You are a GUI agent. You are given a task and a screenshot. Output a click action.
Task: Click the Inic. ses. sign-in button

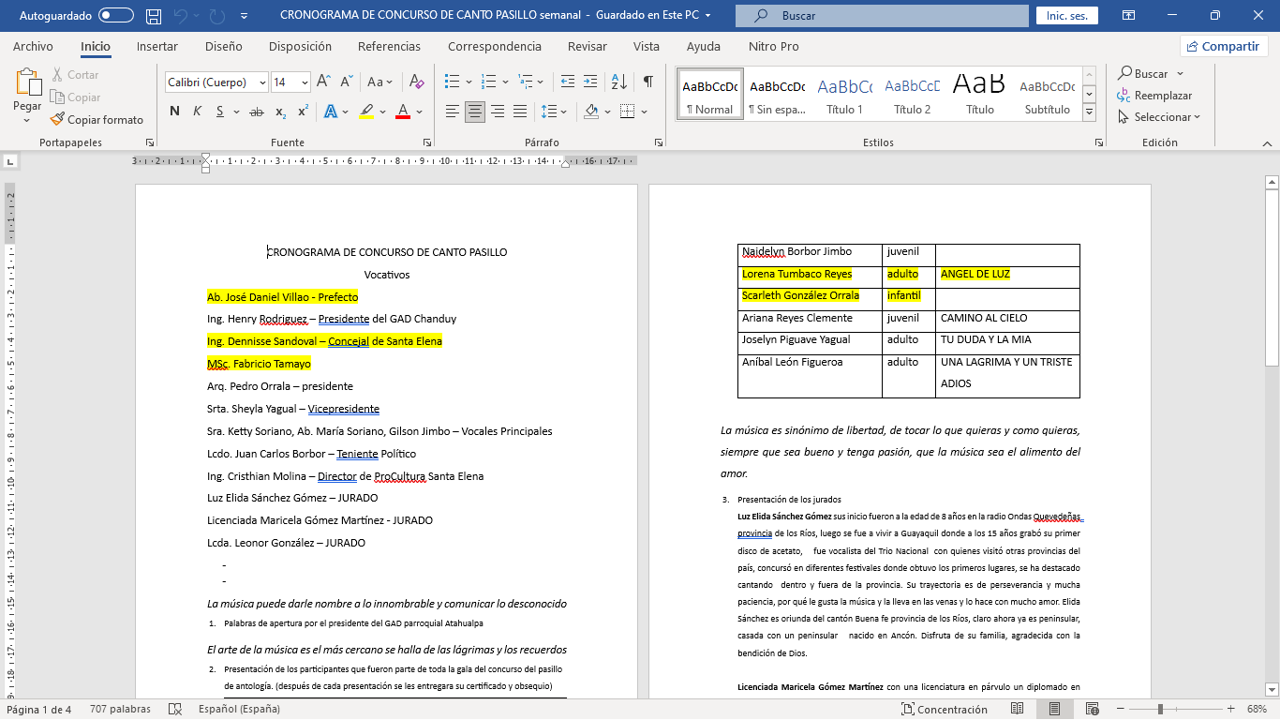click(x=1066, y=16)
